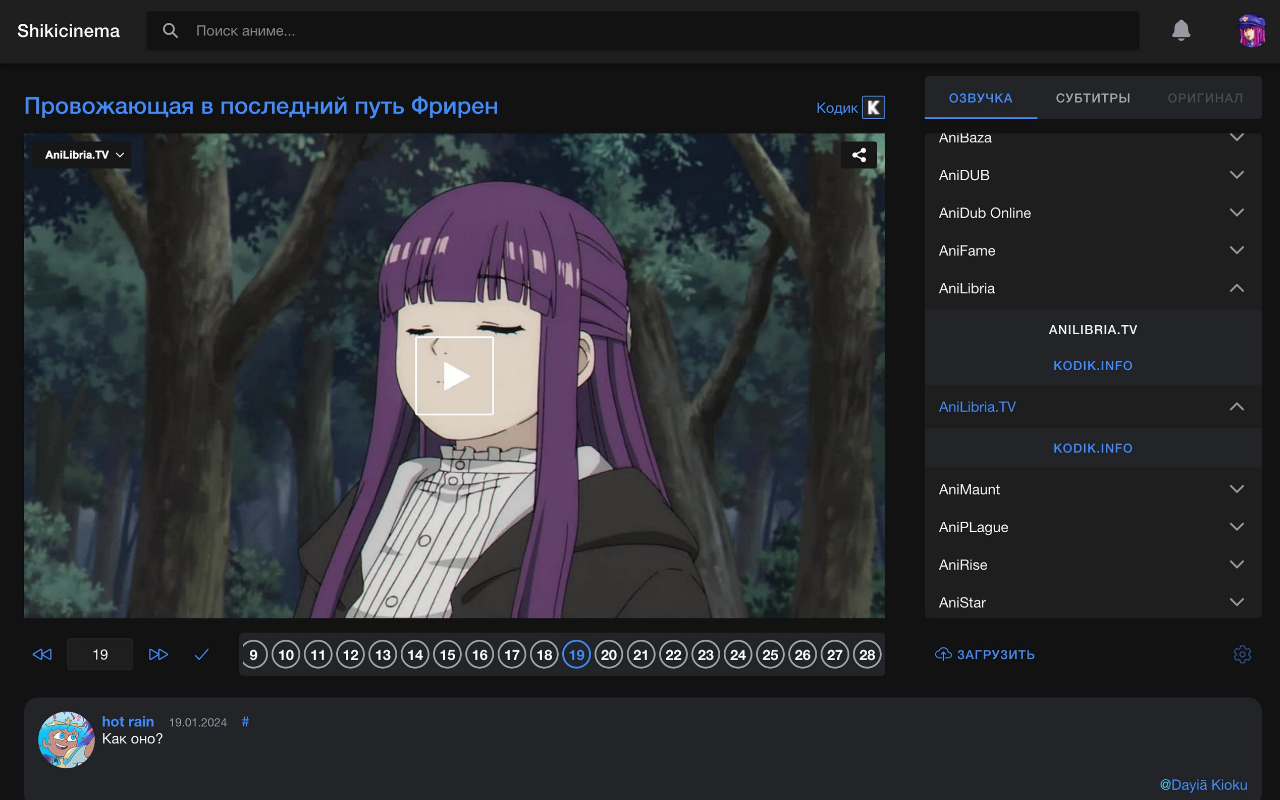This screenshot has height=800, width=1280.
Task: Open the notifications bell
Action: coord(1181,31)
